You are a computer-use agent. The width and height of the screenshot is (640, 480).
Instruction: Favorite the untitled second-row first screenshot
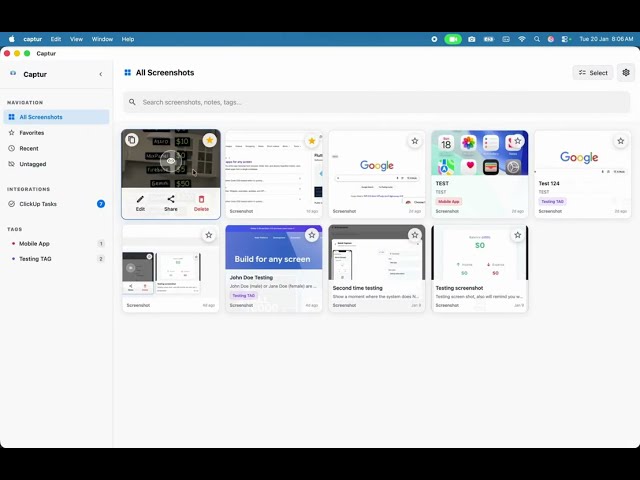pyautogui.click(x=209, y=235)
